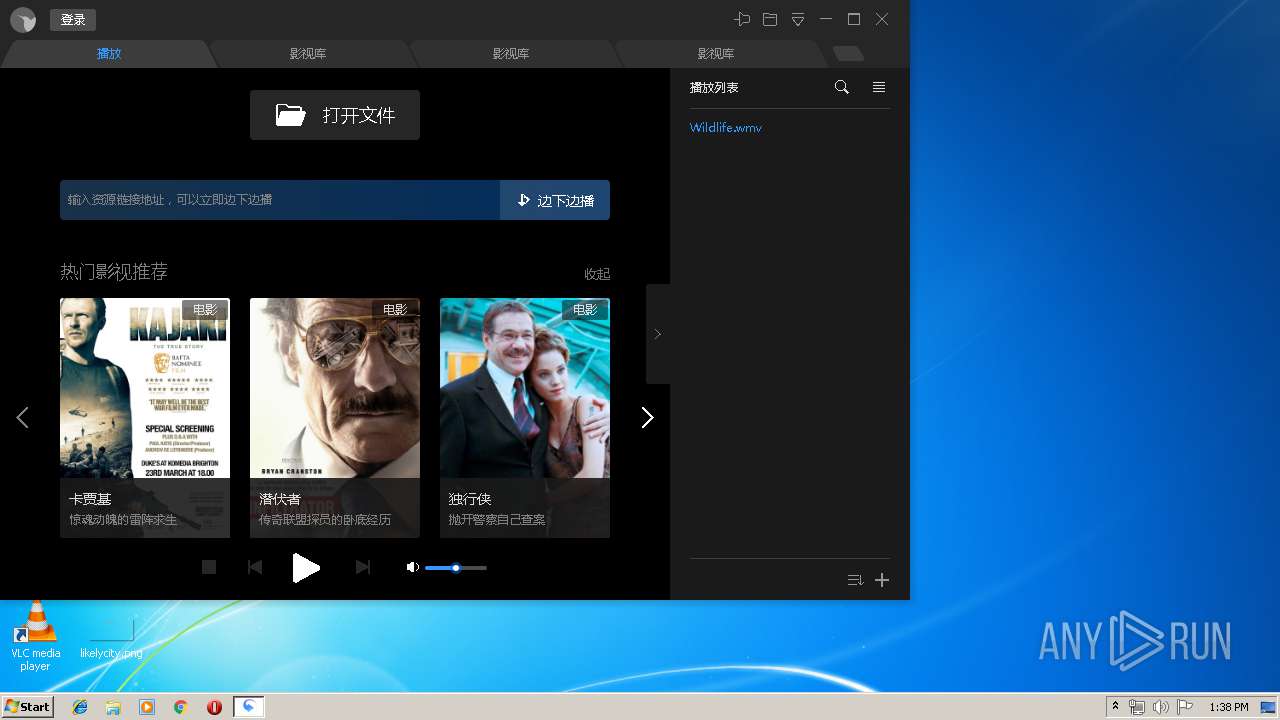Launch Google Chrome from the taskbar
Image resolution: width=1280 pixels, height=720 pixels.
pyautogui.click(x=181, y=707)
